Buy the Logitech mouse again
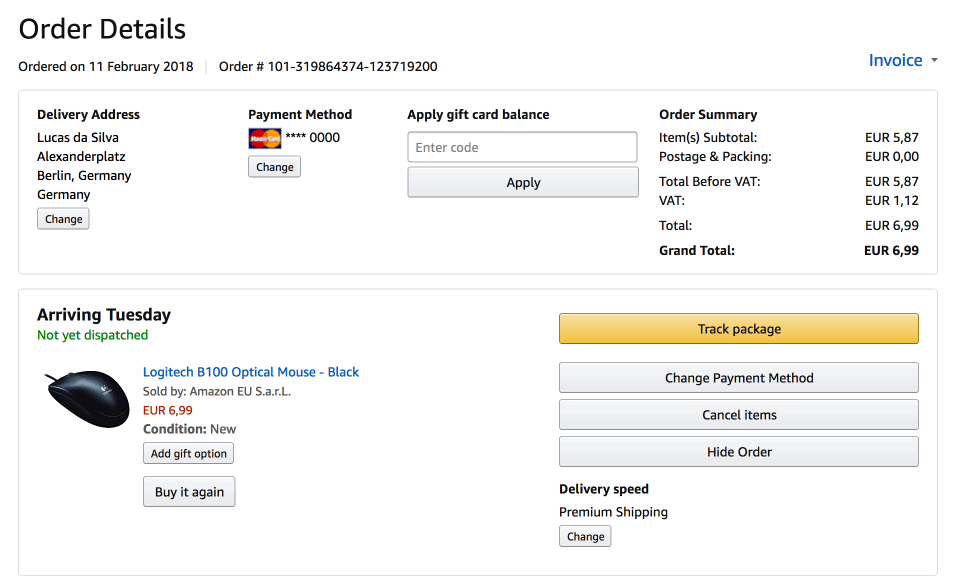The width and height of the screenshot is (959, 588). point(189,491)
